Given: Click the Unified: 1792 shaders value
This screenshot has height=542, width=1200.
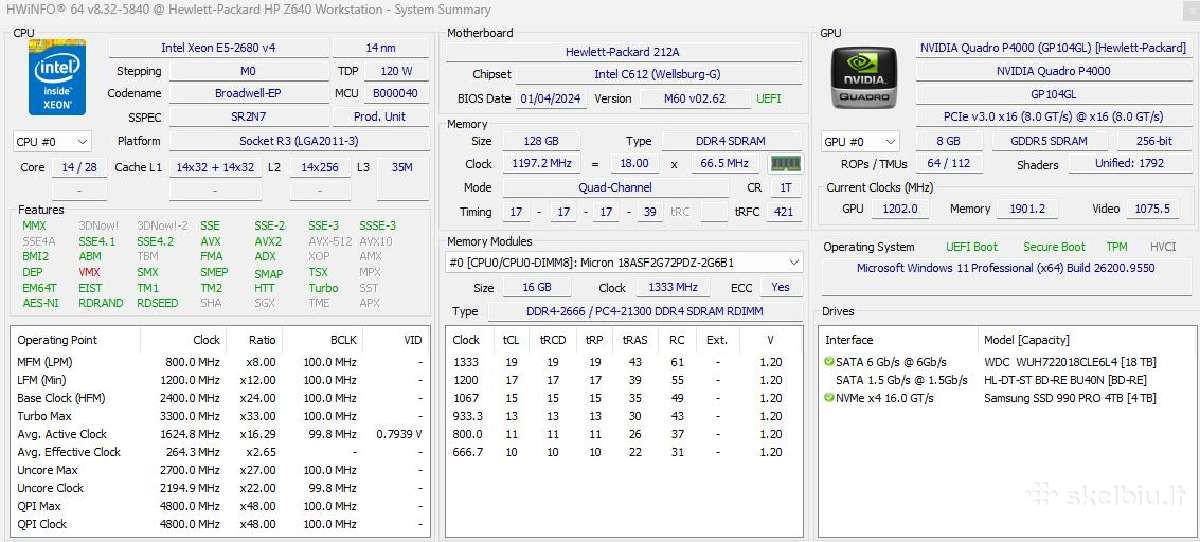Looking at the screenshot, I should (x=1129, y=164).
